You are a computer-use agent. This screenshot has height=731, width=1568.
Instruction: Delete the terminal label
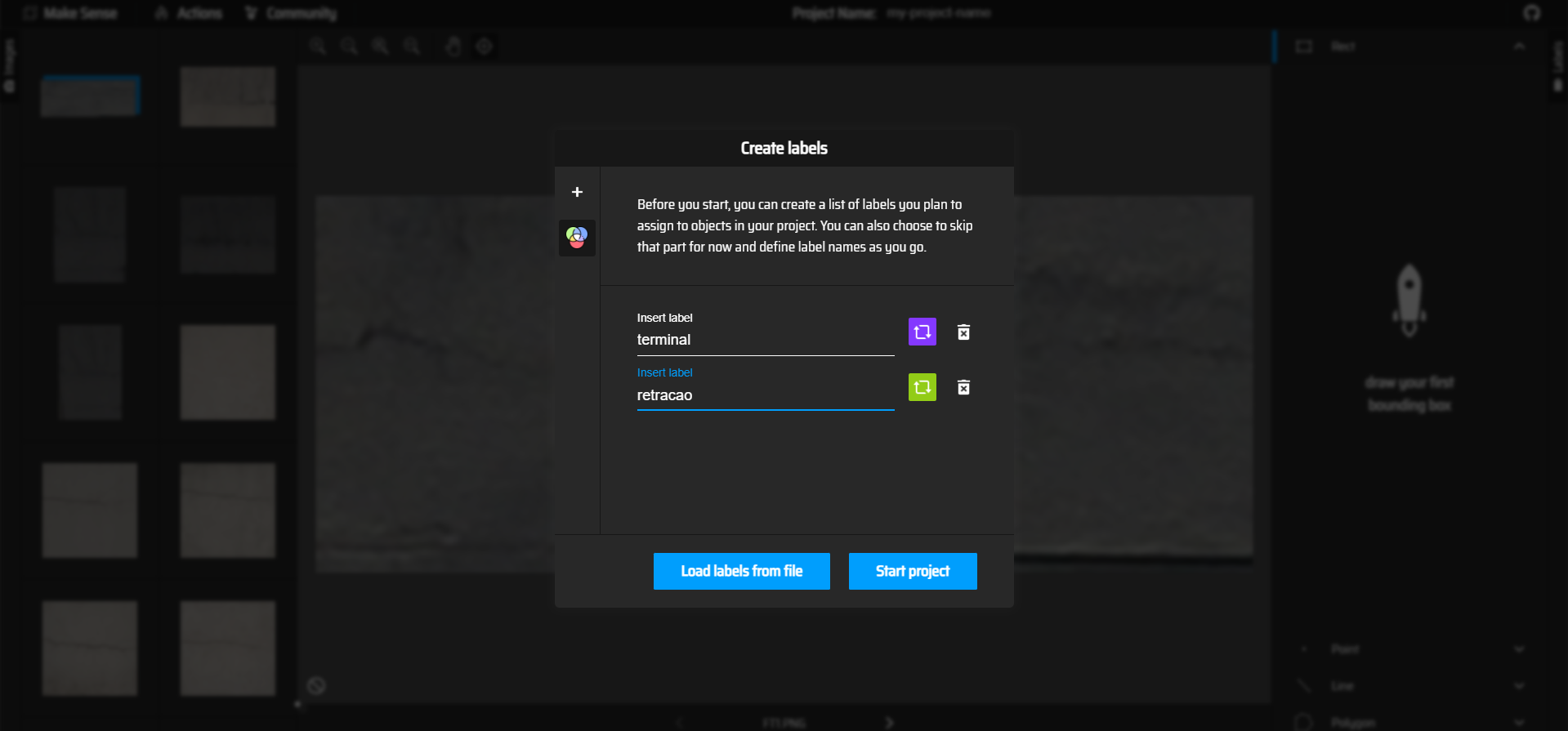pyautogui.click(x=964, y=332)
